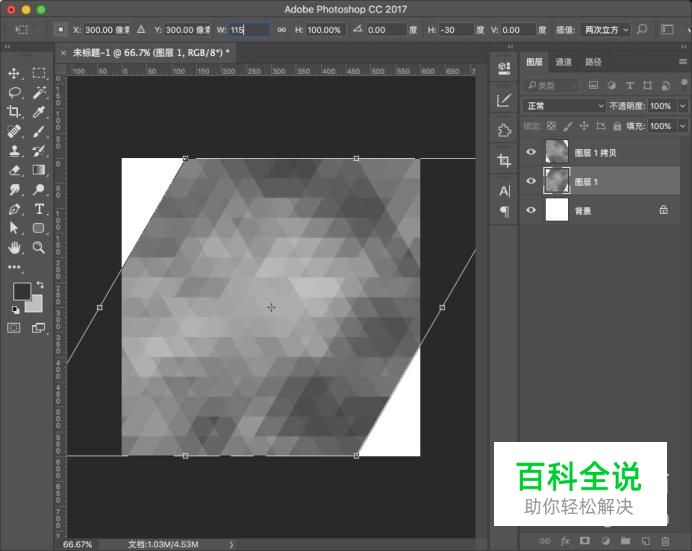
Task: Select the Healing Brush tool
Action: (14, 131)
